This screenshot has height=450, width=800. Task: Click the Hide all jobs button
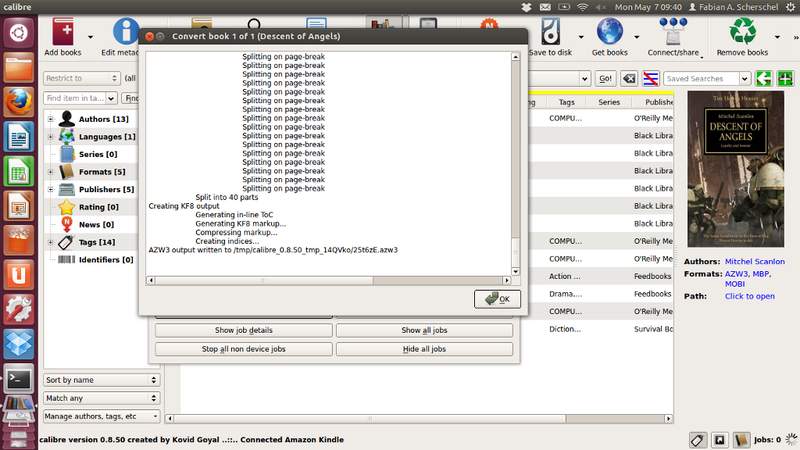pyautogui.click(x=424, y=349)
